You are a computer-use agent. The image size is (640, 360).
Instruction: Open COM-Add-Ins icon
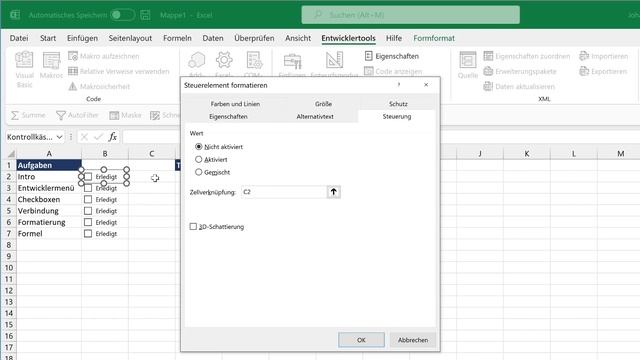[x=254, y=60]
